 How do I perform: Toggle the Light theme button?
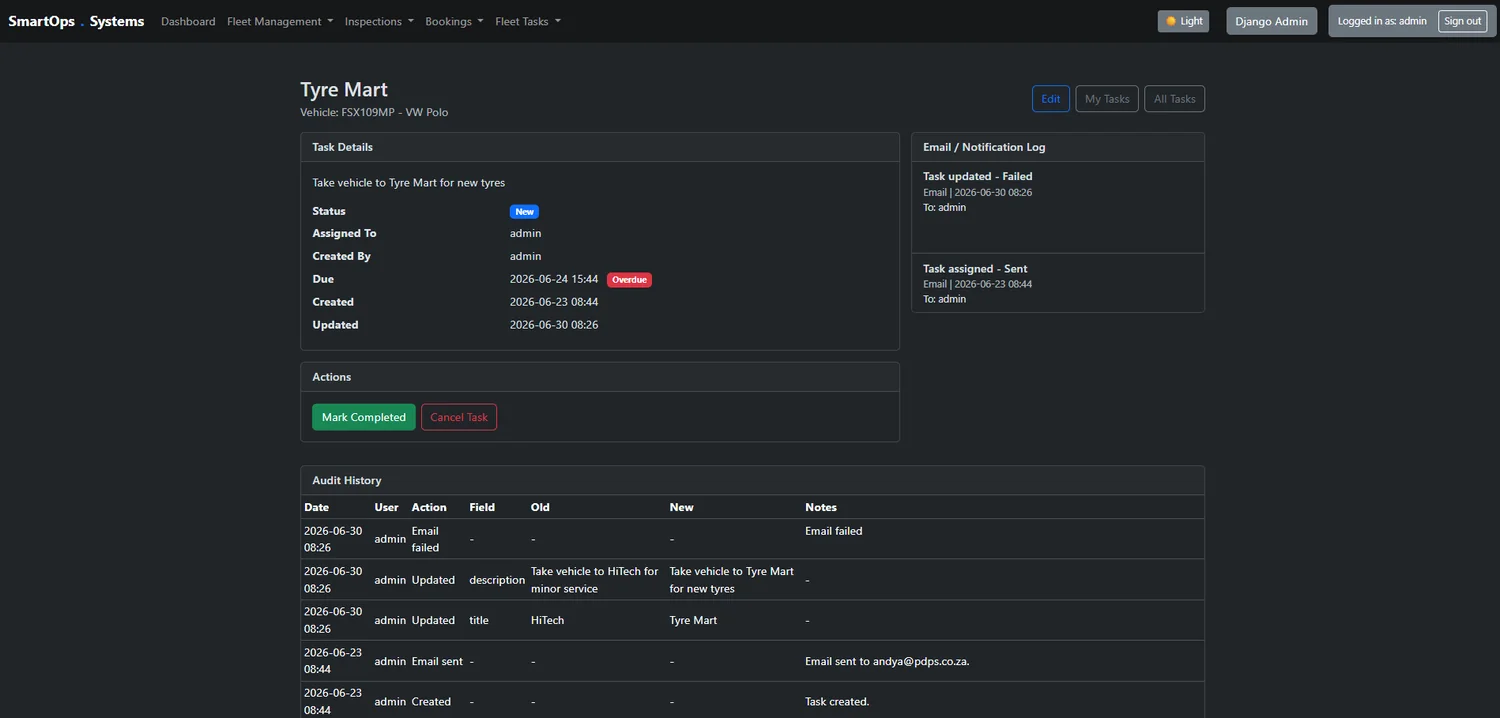point(1184,21)
